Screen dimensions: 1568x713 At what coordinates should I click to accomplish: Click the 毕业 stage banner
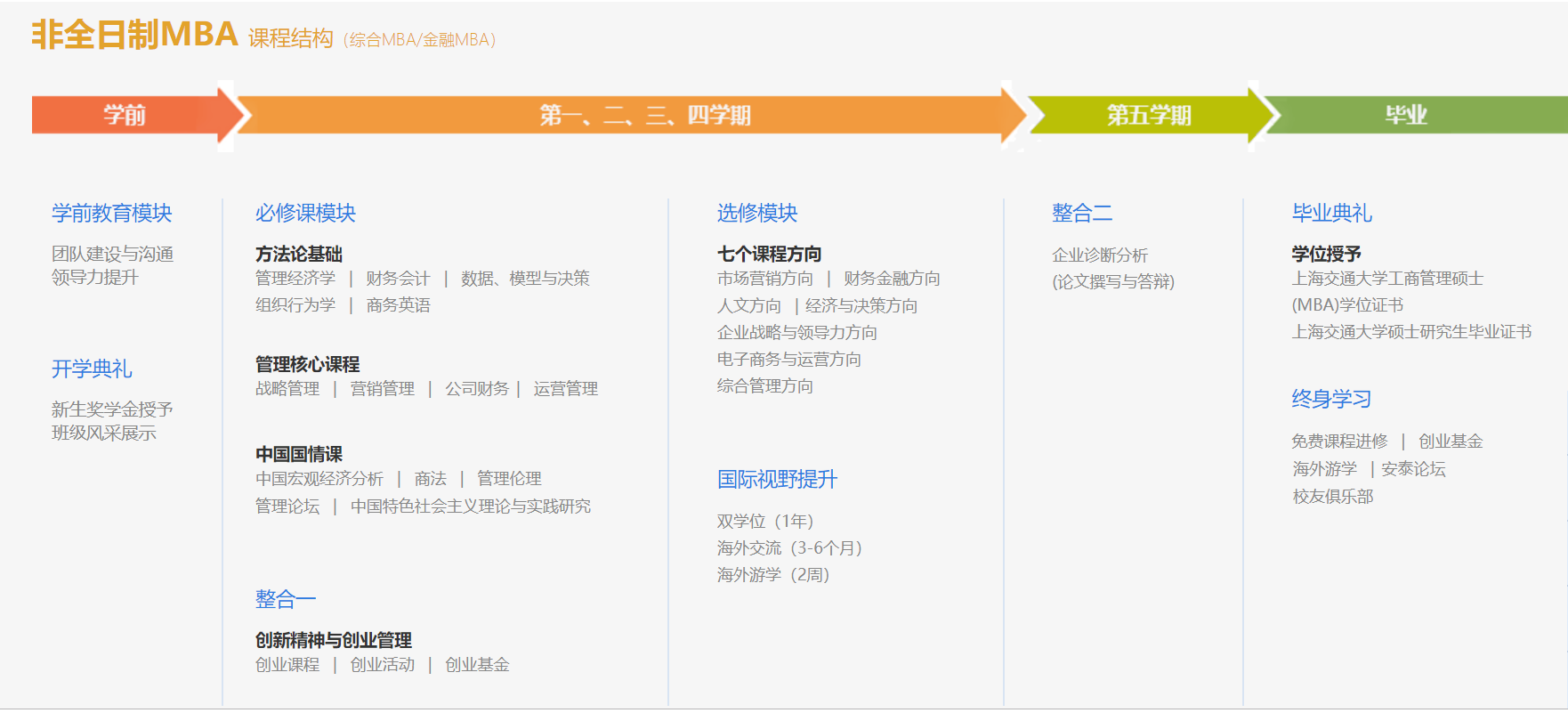pyautogui.click(x=1406, y=115)
